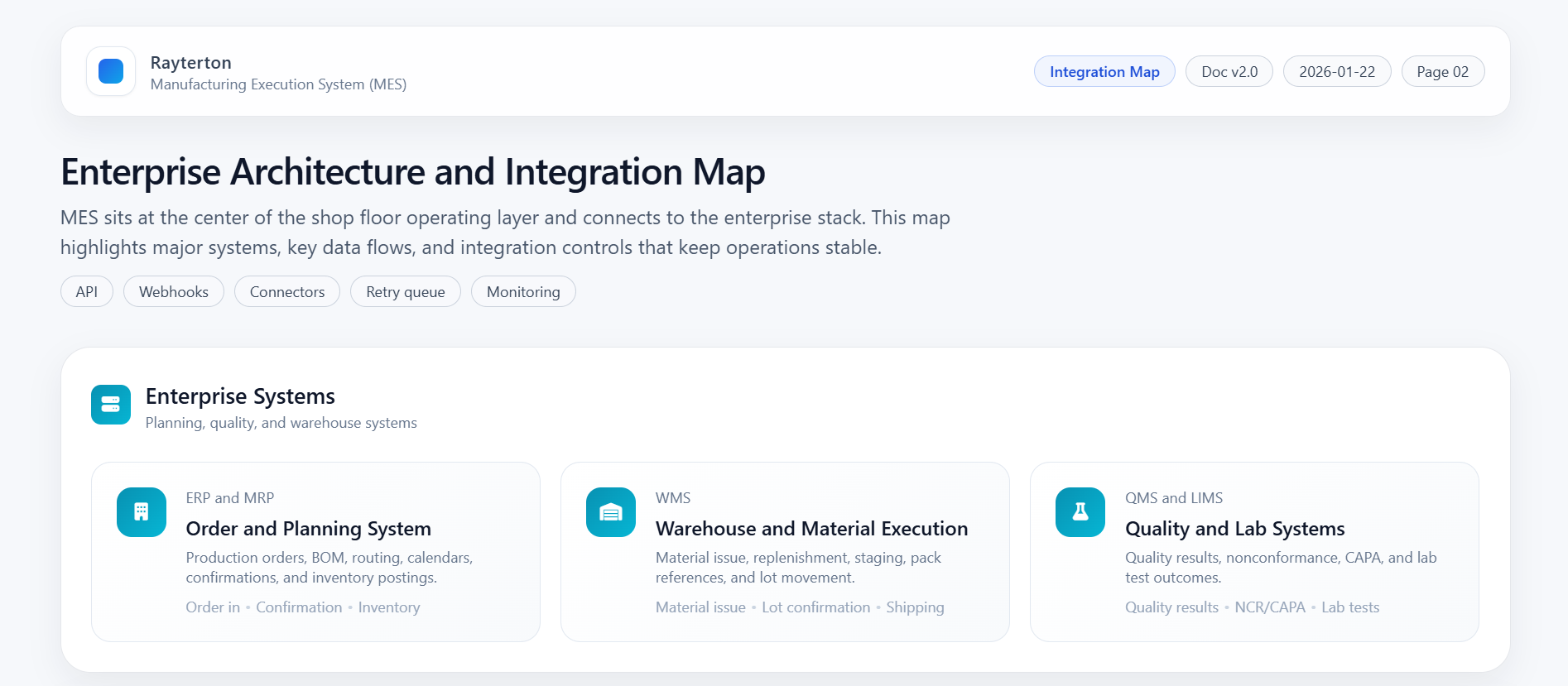This screenshot has height=686, width=1568.
Task: Select the API tag chip
Action: click(87, 292)
